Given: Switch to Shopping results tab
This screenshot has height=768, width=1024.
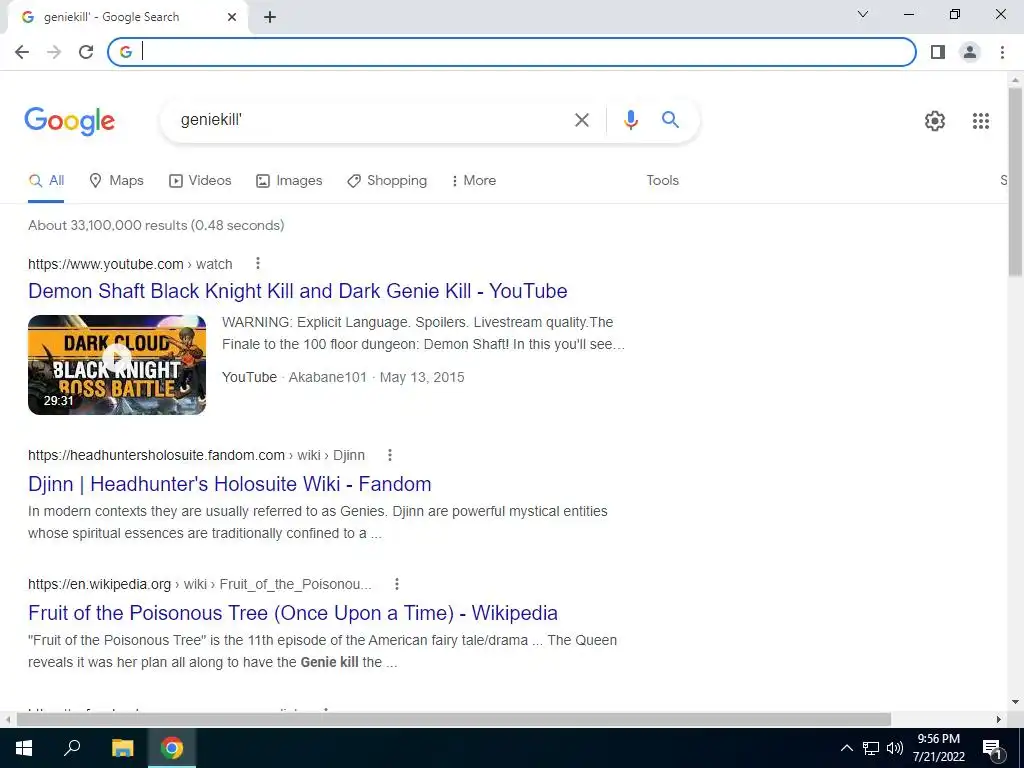Looking at the screenshot, I should [387, 181].
